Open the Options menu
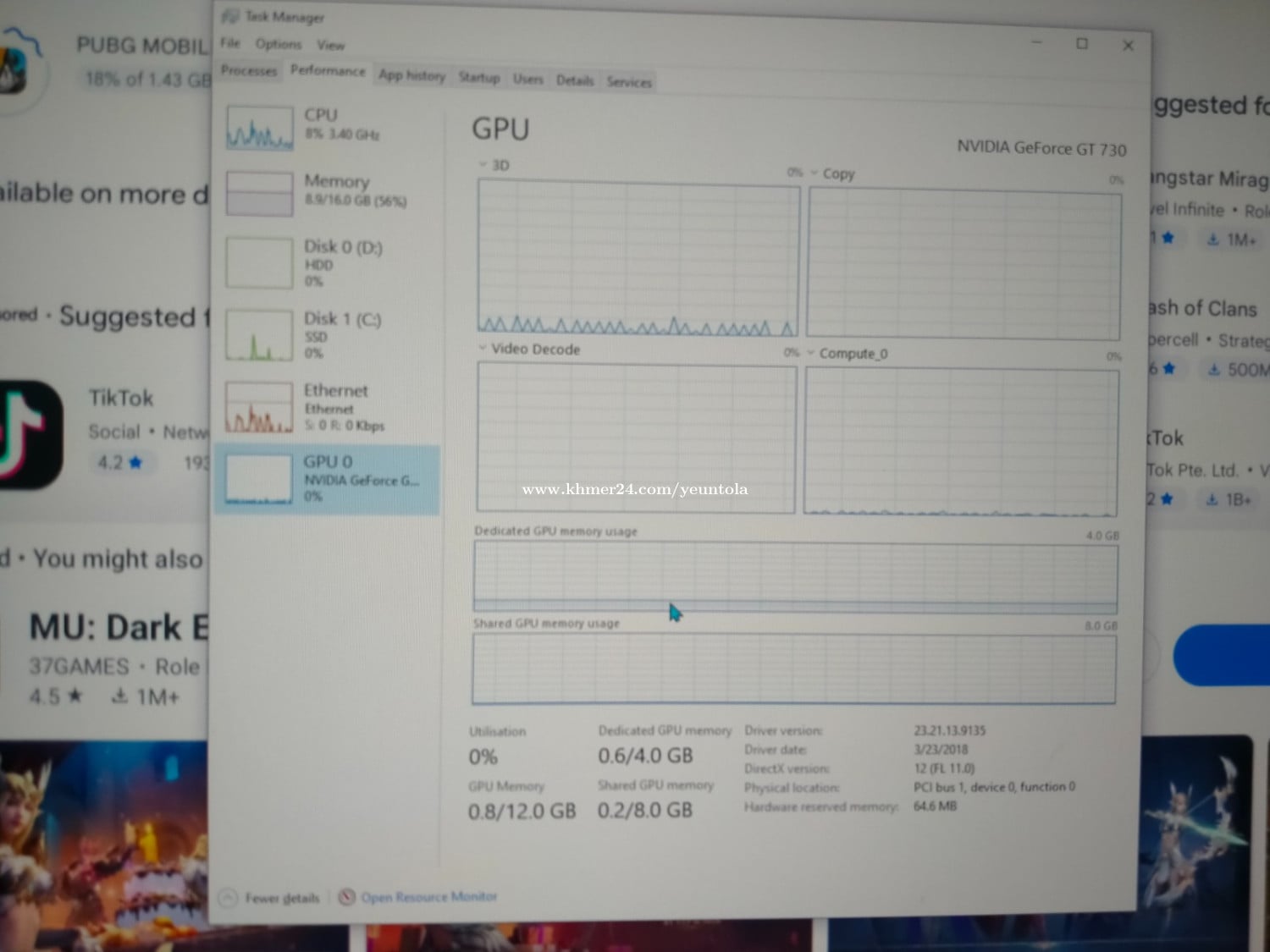Image resolution: width=1270 pixels, height=952 pixels. (278, 44)
